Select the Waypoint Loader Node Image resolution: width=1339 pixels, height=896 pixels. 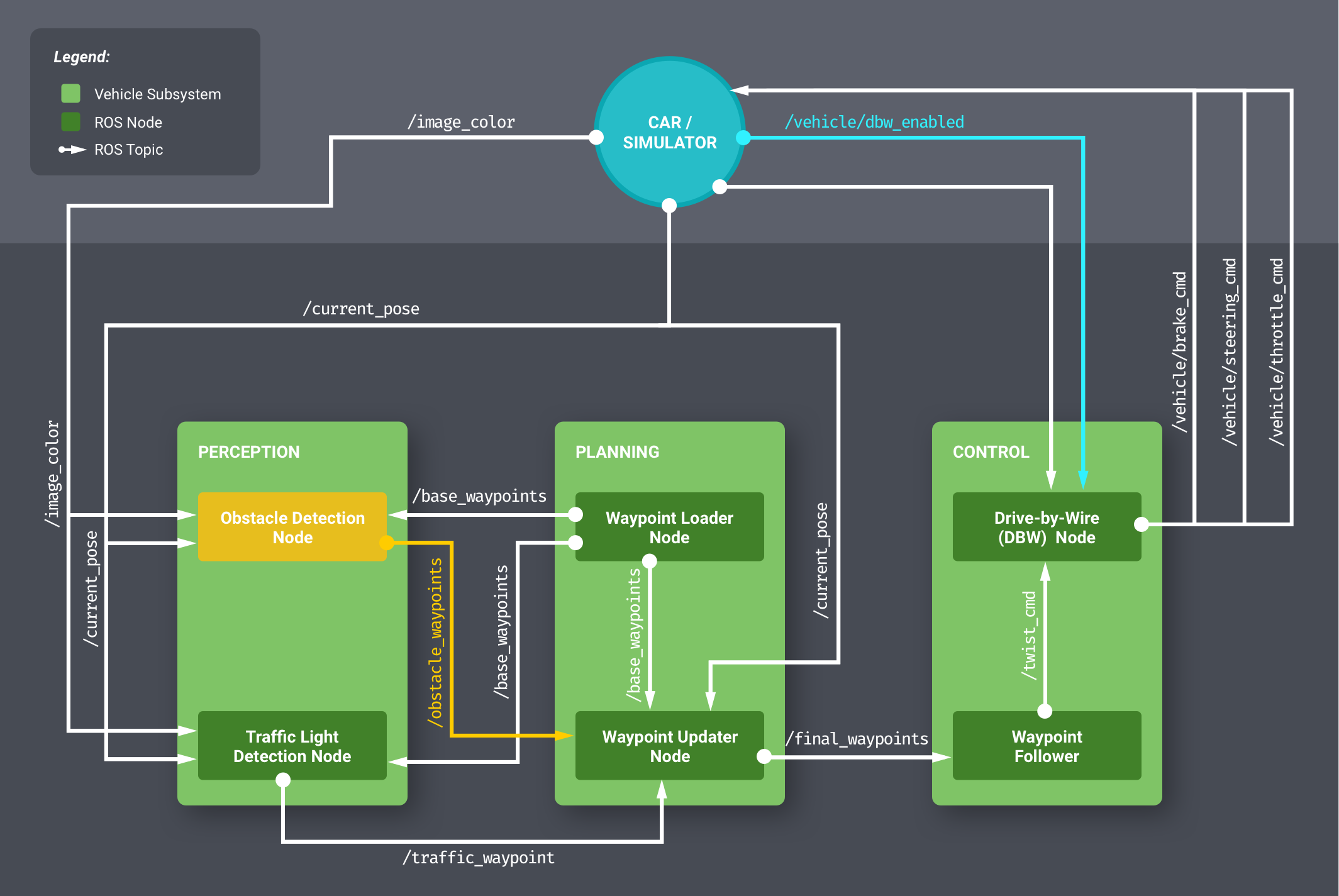[x=669, y=527]
